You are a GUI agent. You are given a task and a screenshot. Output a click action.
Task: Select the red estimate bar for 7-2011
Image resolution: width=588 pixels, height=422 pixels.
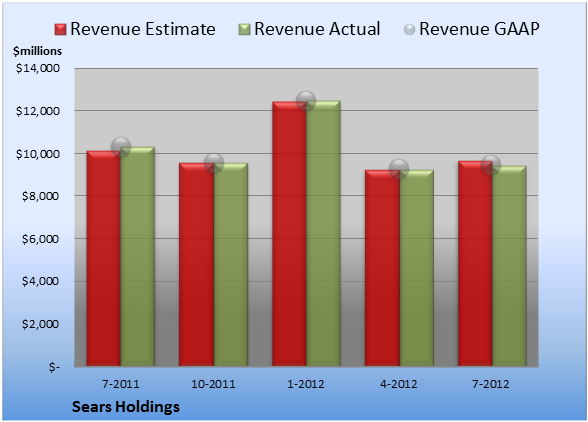tap(104, 258)
